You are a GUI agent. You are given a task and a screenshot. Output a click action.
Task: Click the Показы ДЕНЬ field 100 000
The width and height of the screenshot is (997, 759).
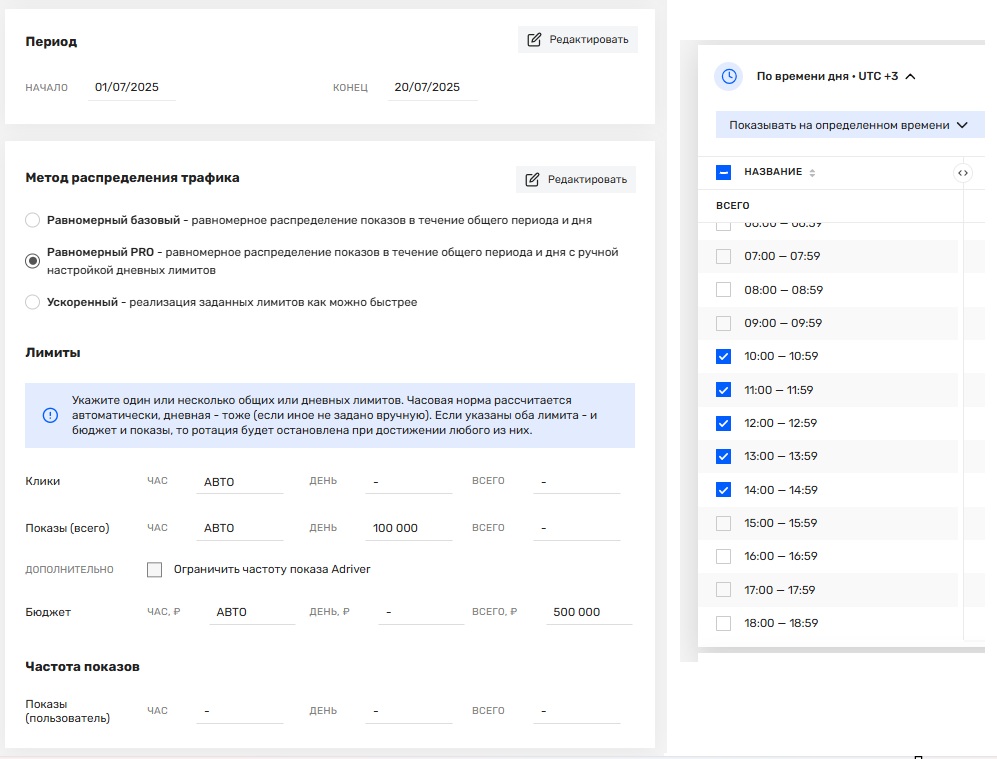tap(409, 528)
